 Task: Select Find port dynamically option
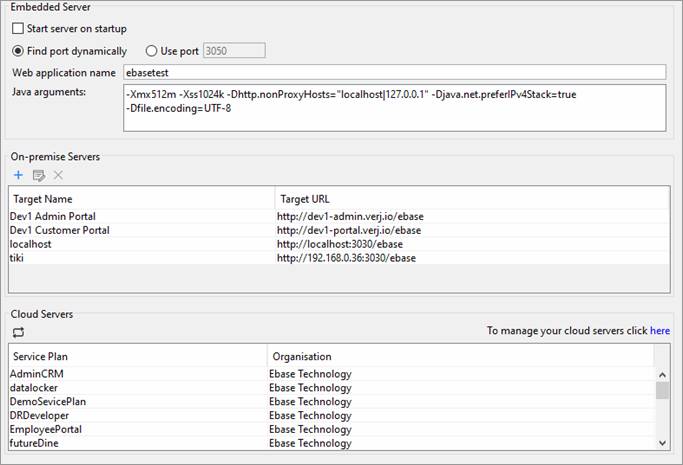18,51
